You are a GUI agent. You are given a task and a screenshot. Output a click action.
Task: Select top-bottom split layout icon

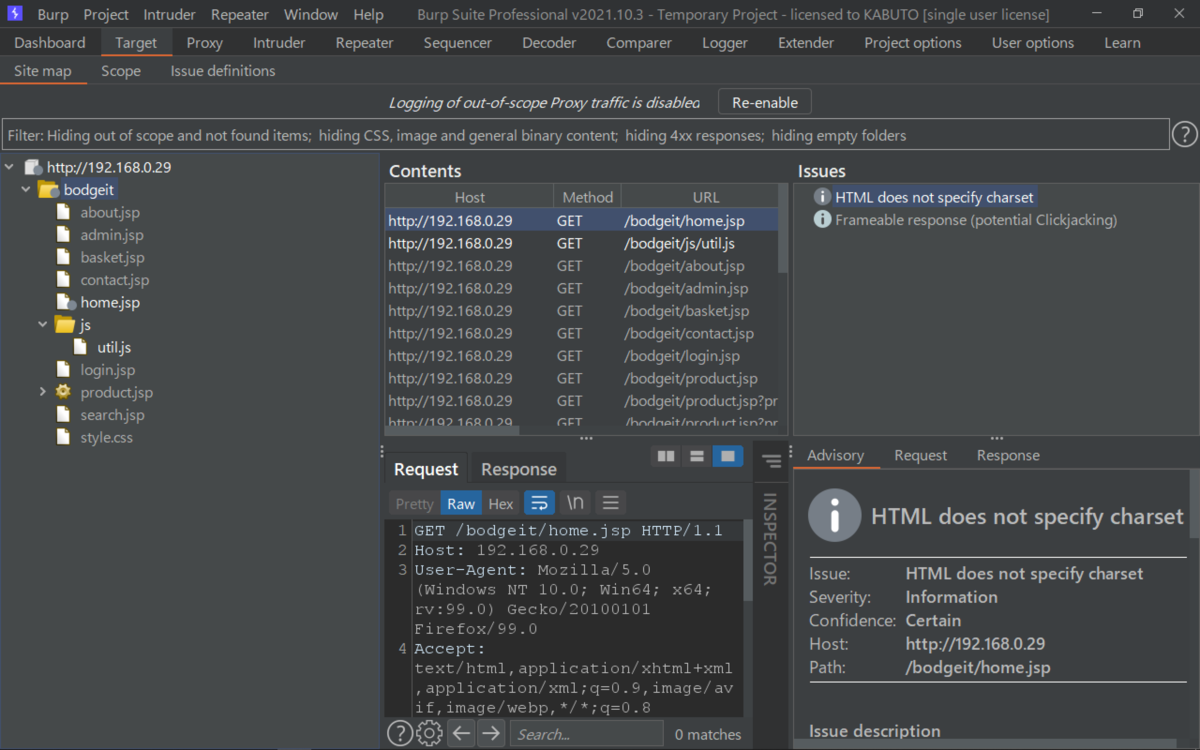tap(697, 456)
